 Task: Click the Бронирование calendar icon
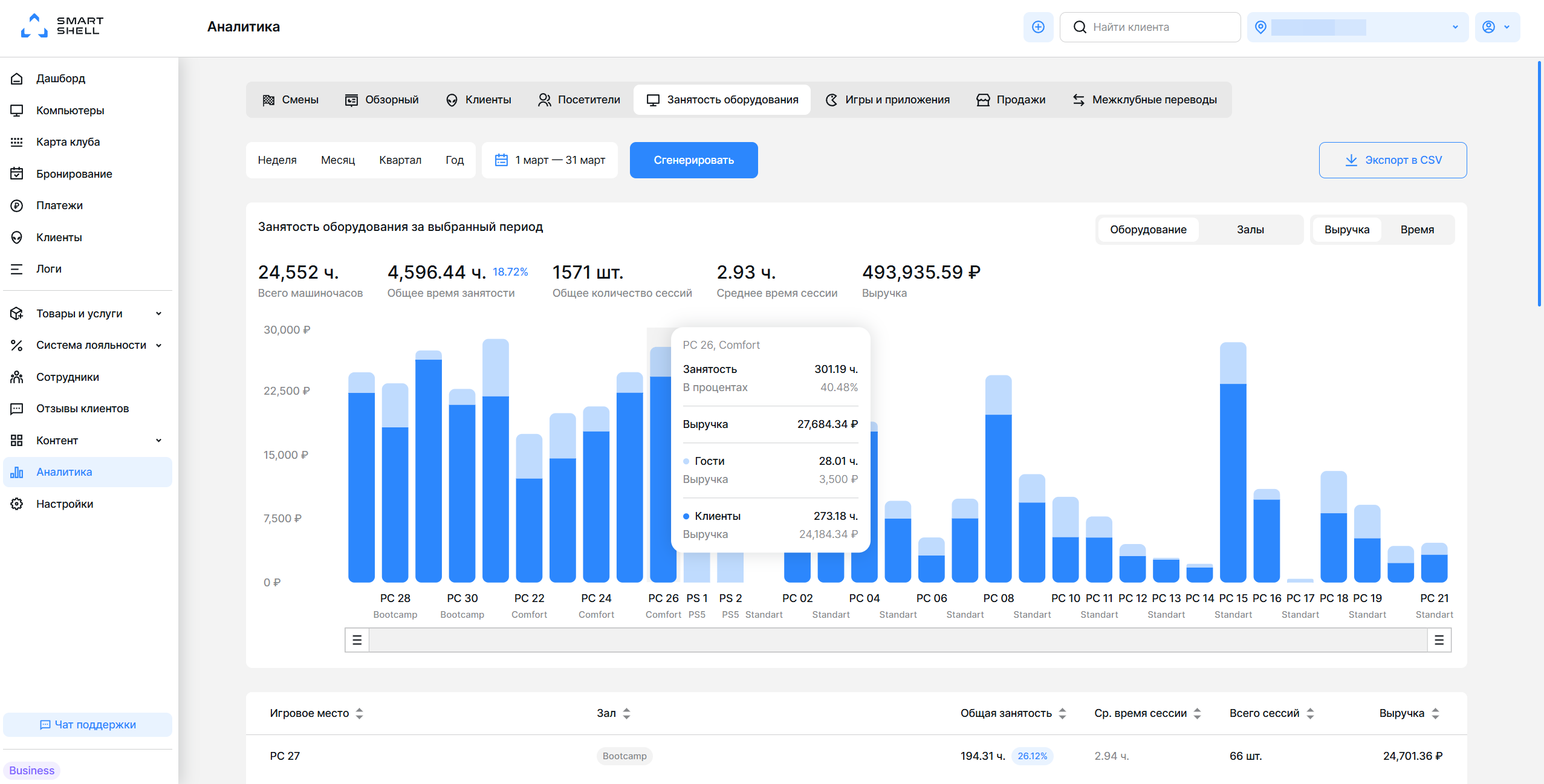point(17,174)
